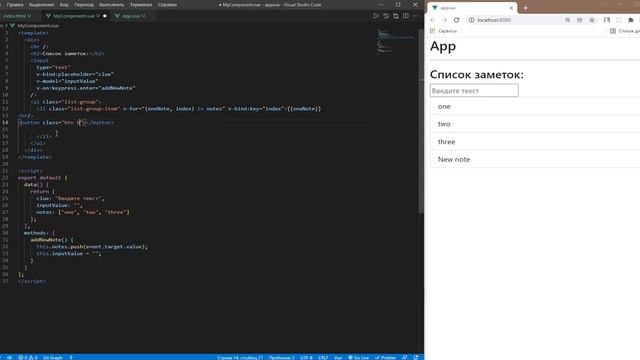Image resolution: width=640 pixels, height=360 pixels.
Task: Open the Вид menu
Action: click(x=64, y=4)
